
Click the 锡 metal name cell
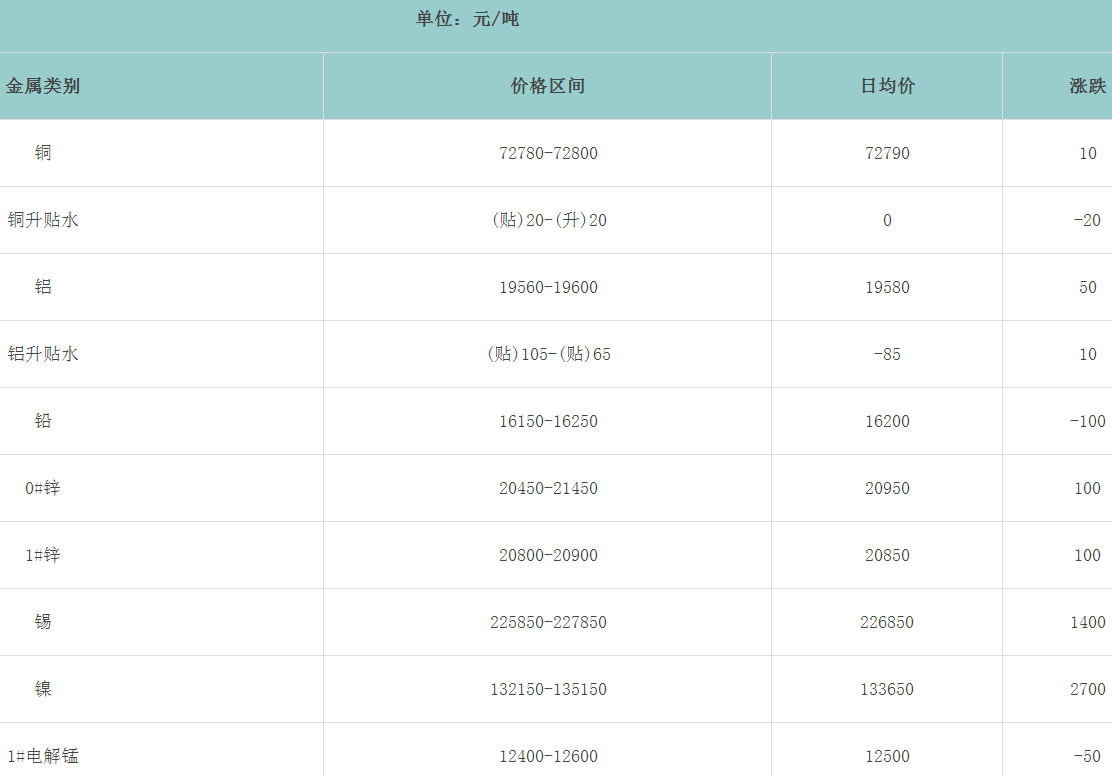pos(43,622)
